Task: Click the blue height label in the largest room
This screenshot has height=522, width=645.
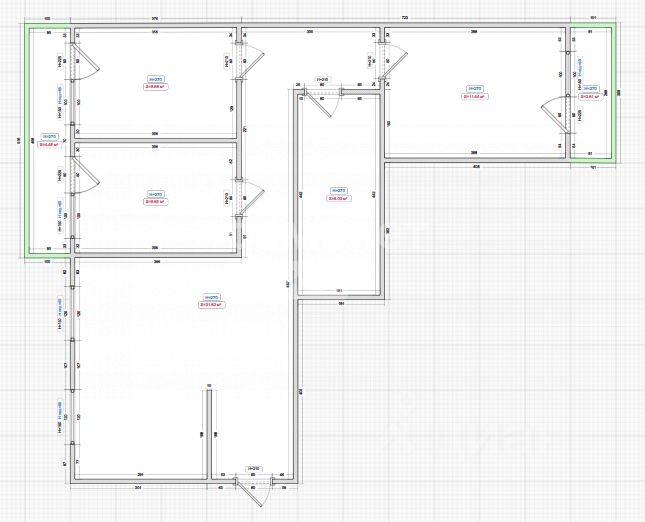Action: [x=212, y=297]
